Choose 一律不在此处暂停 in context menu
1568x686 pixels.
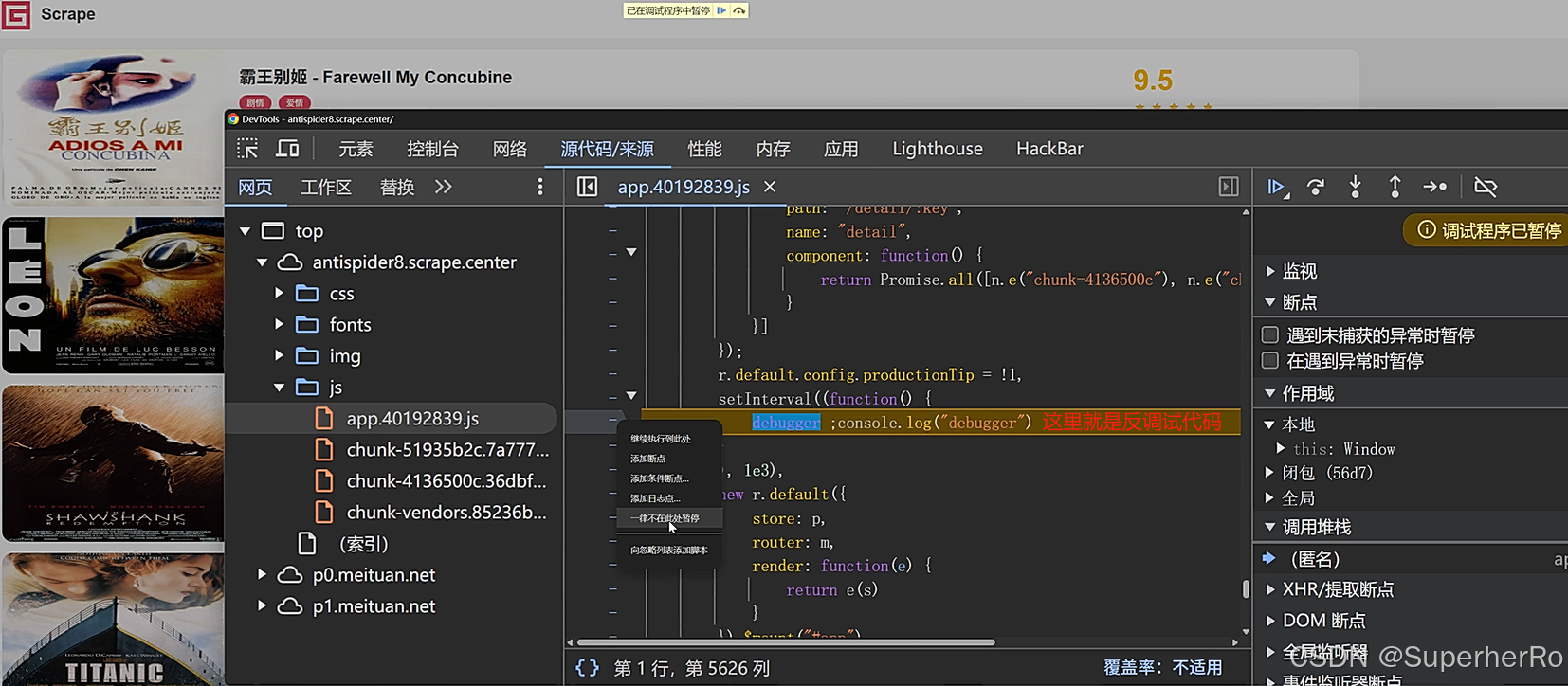tap(669, 518)
